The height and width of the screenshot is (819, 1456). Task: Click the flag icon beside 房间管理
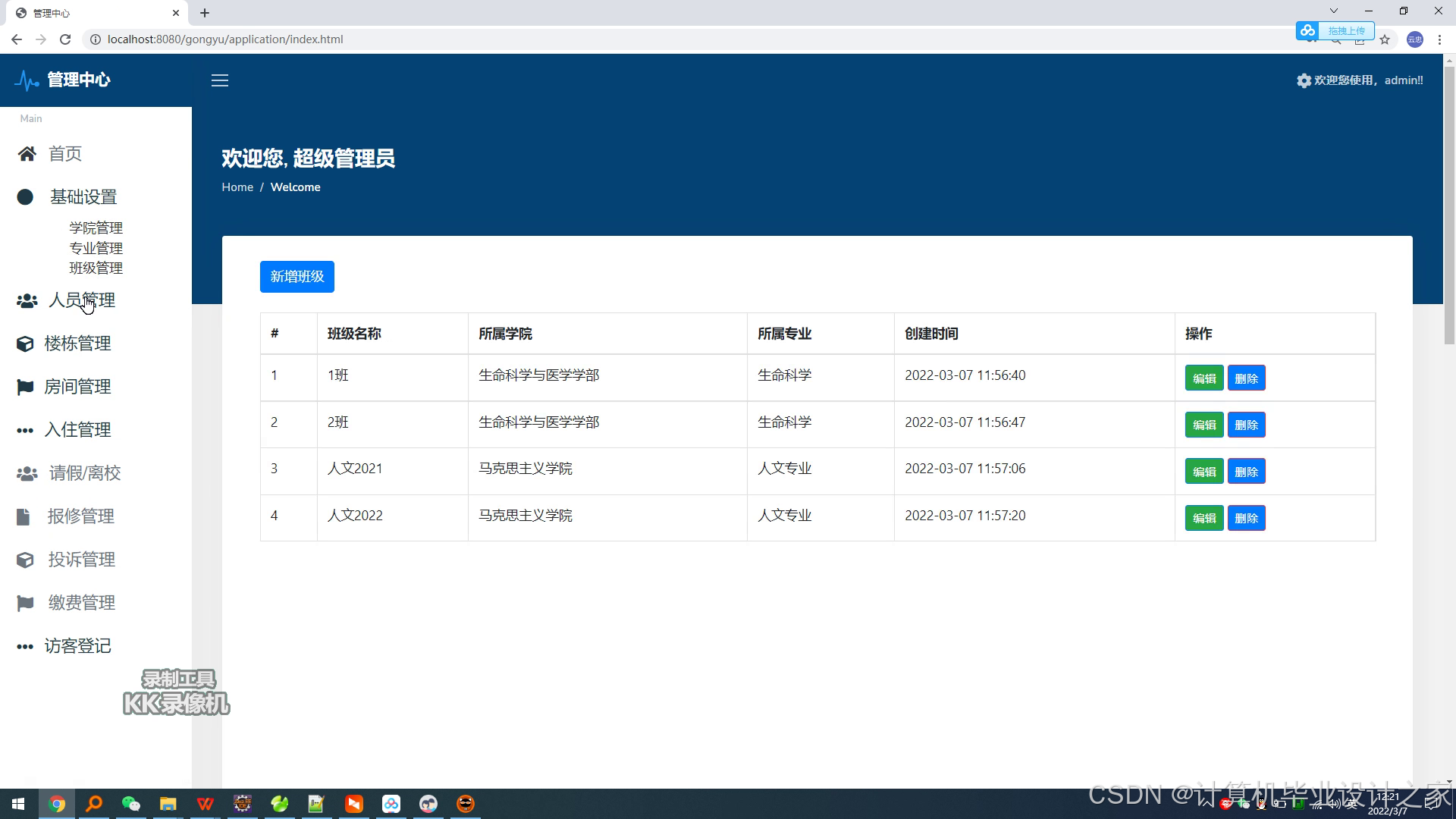click(25, 387)
